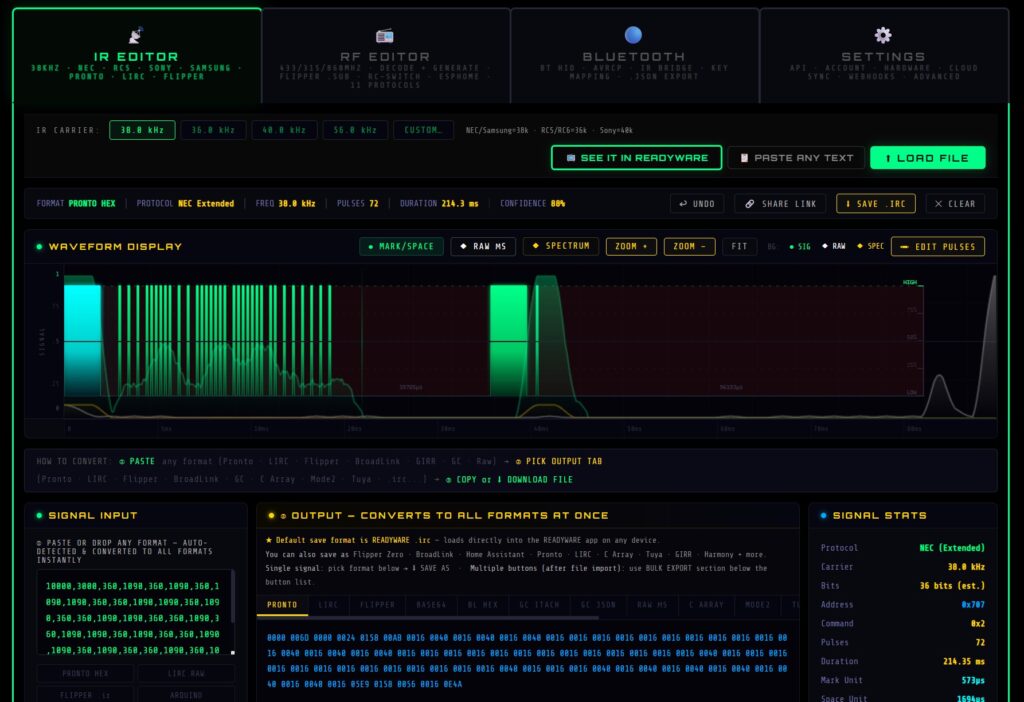This screenshot has height=702, width=1024.
Task: Switch to the LIRC output tab
Action: point(328,605)
